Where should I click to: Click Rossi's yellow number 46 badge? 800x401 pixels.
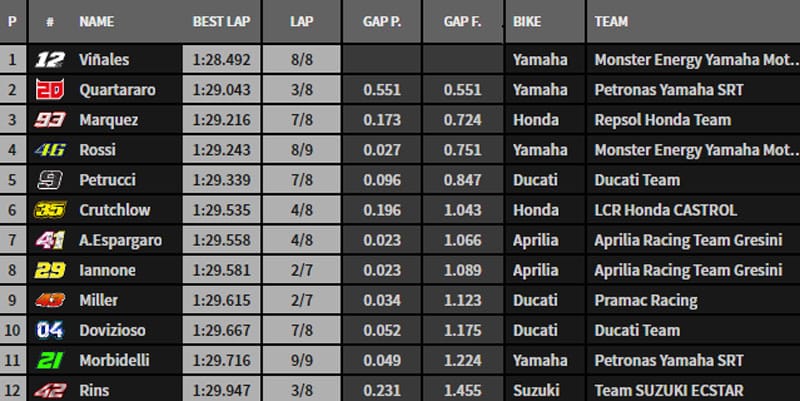tap(49, 150)
